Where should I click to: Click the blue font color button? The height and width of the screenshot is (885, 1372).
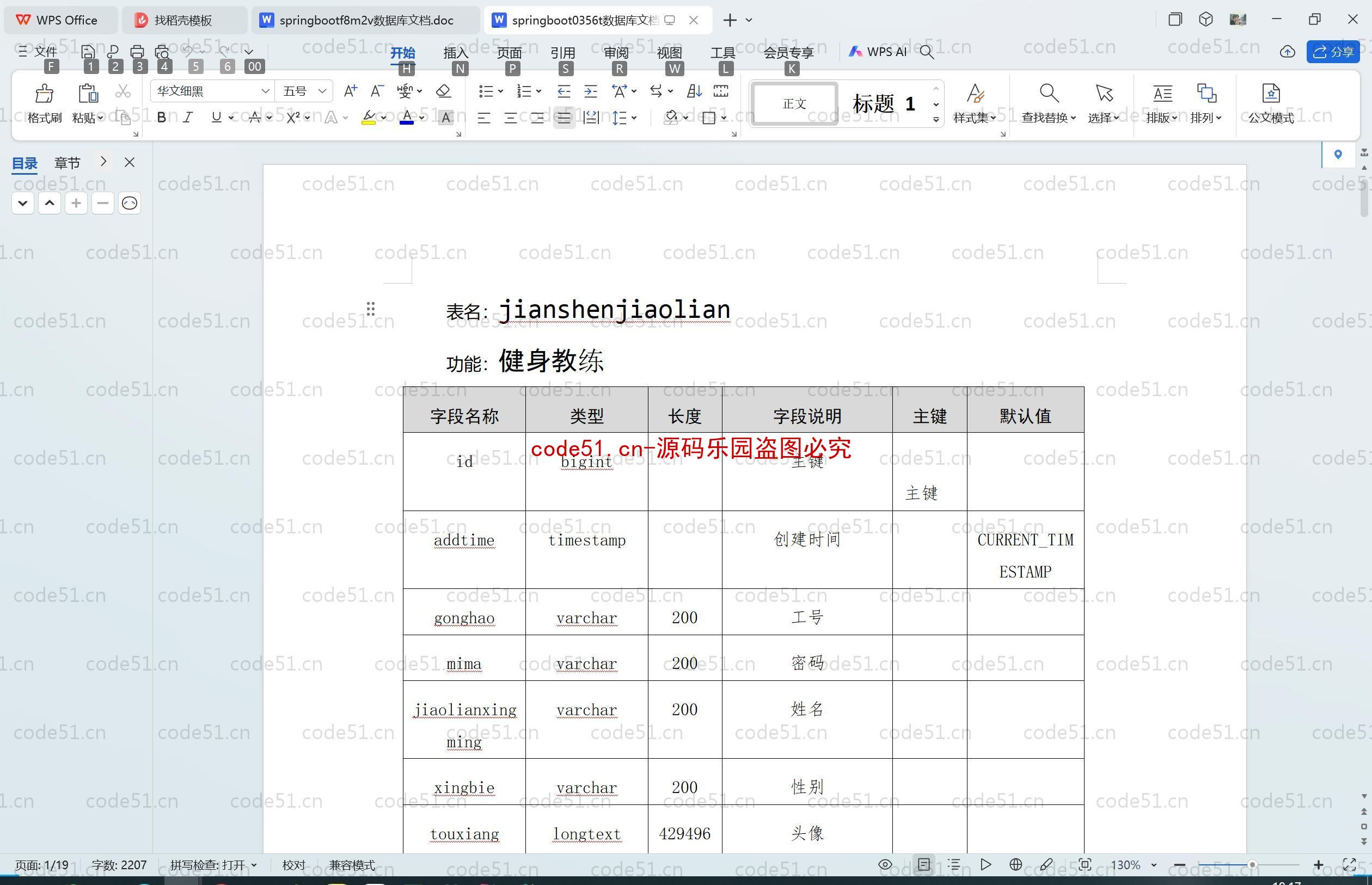[x=407, y=118]
